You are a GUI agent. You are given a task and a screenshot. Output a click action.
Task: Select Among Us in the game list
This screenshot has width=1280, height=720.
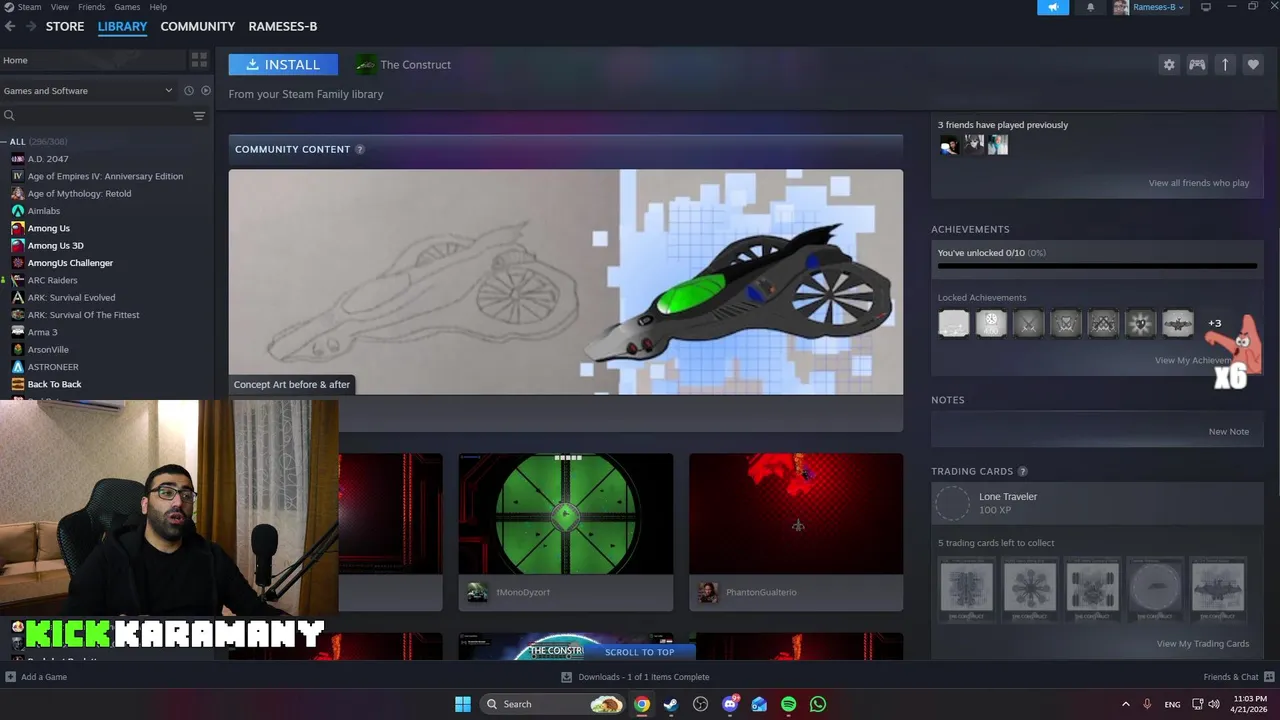[x=49, y=228]
